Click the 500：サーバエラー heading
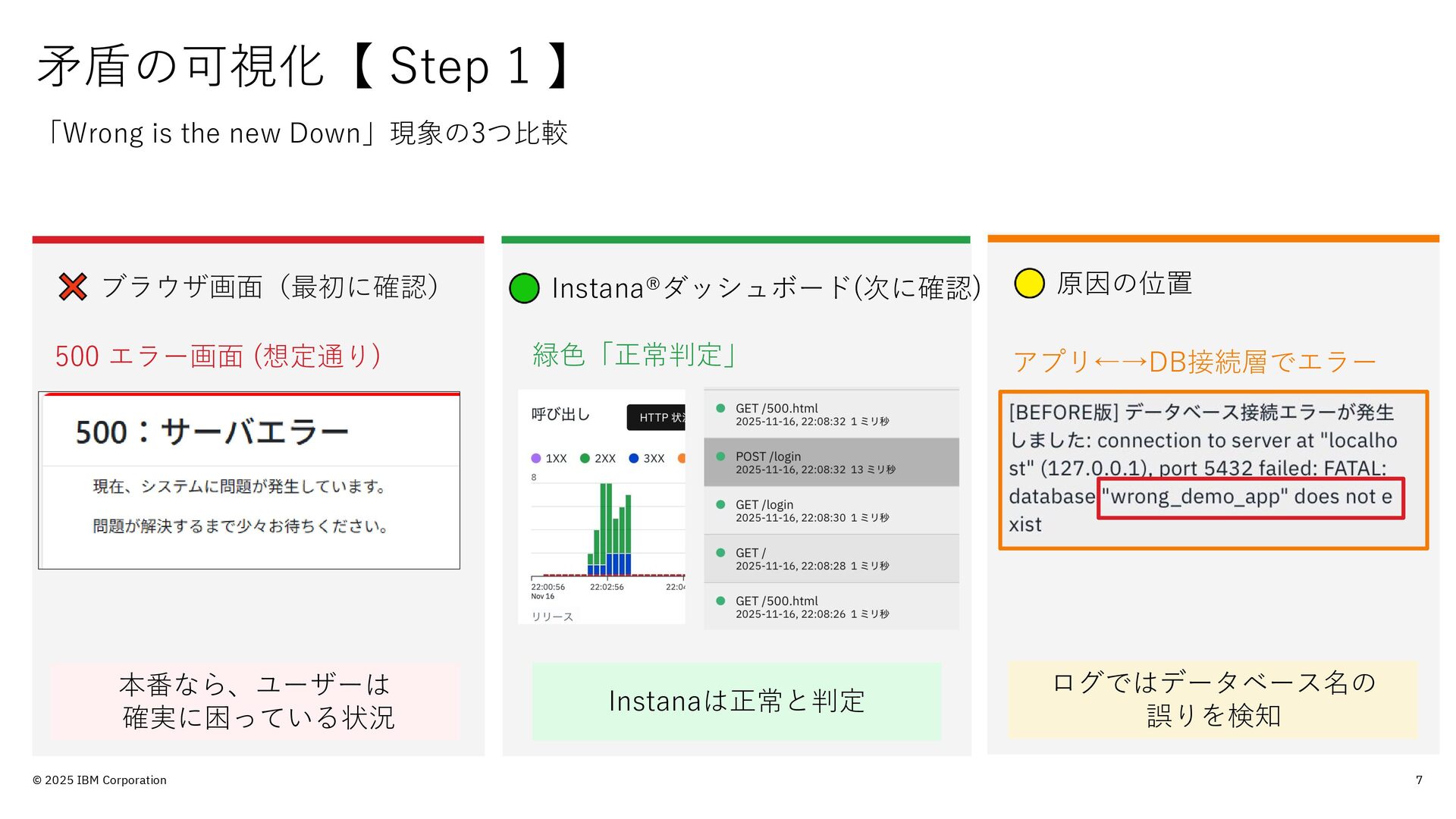Viewport: 1456px width, 819px height. click(212, 432)
